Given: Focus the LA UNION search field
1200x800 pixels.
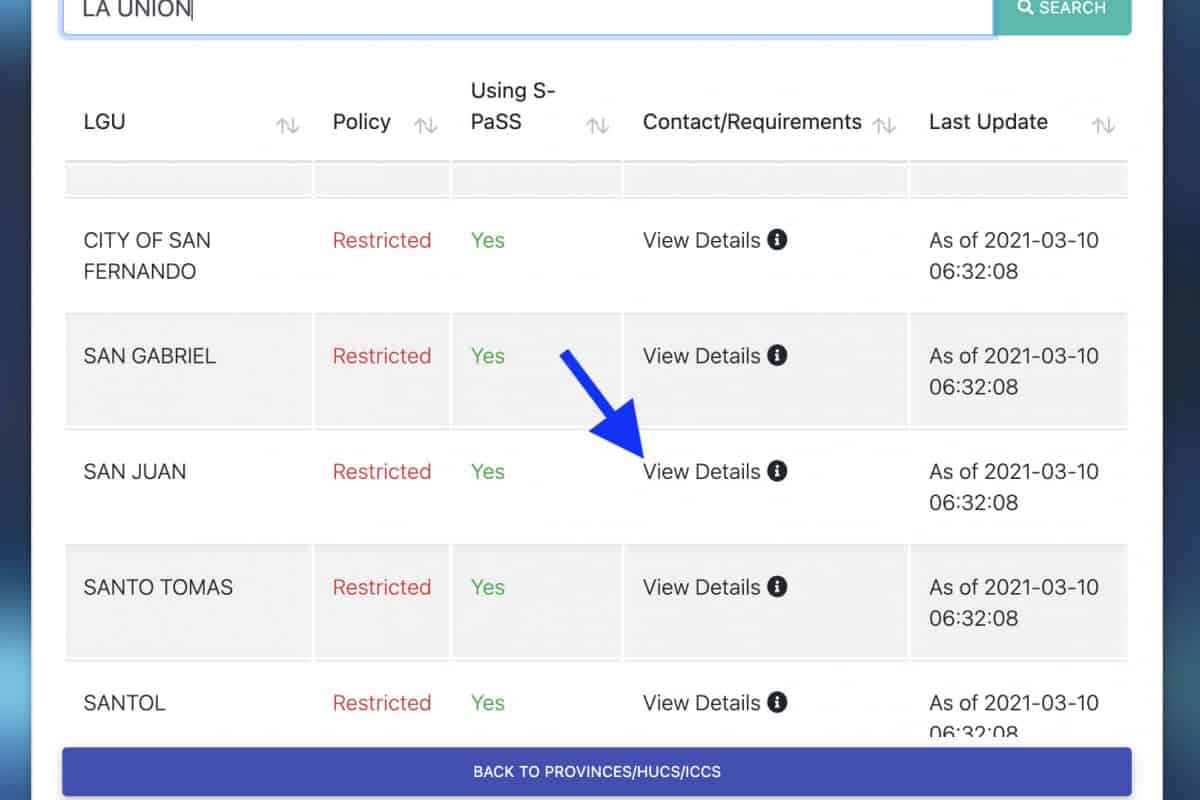Looking at the screenshot, I should coord(527,12).
